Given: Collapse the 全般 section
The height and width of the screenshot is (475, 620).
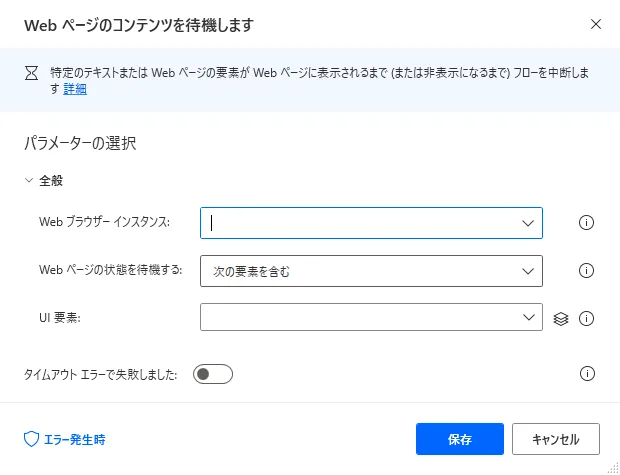Looking at the screenshot, I should coord(30,181).
